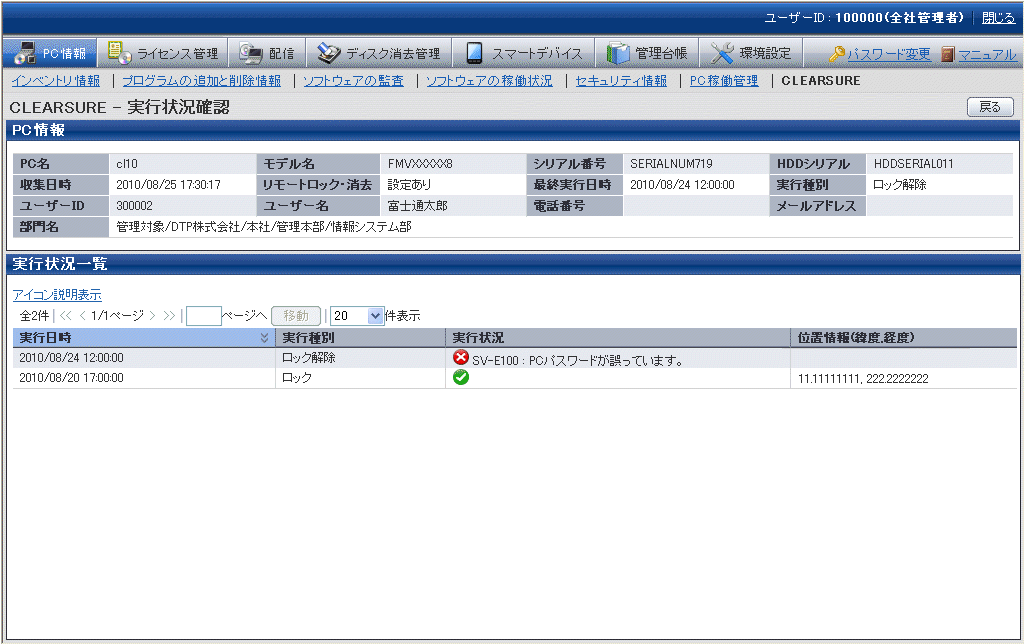The width and height of the screenshot is (1024, 644).
Task: Open the 20件表示 page-size dropdown
Action: tap(376, 315)
